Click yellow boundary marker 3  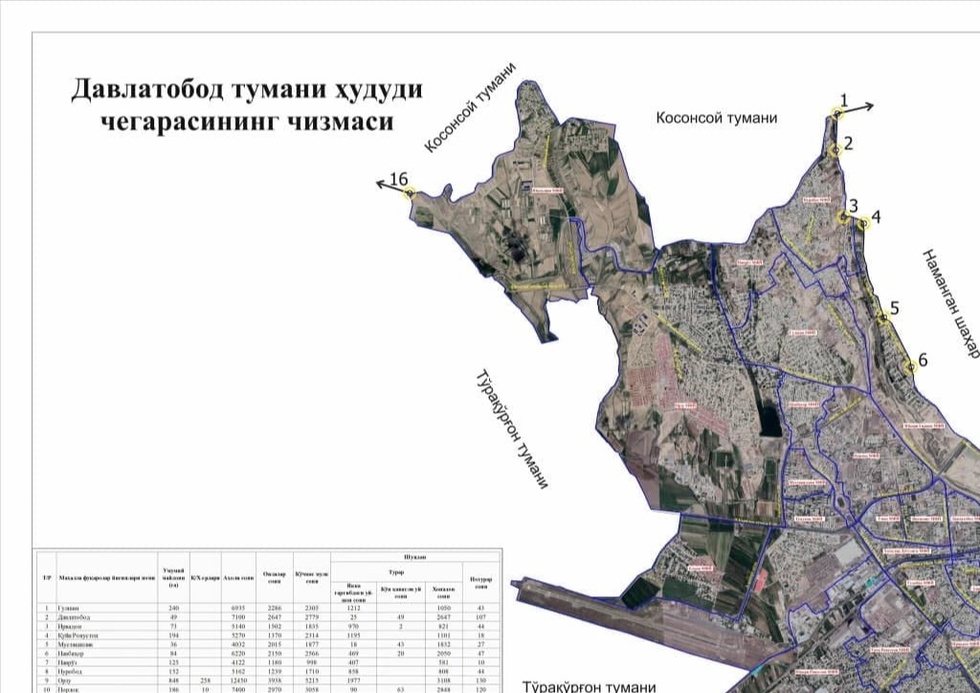[x=843, y=216]
